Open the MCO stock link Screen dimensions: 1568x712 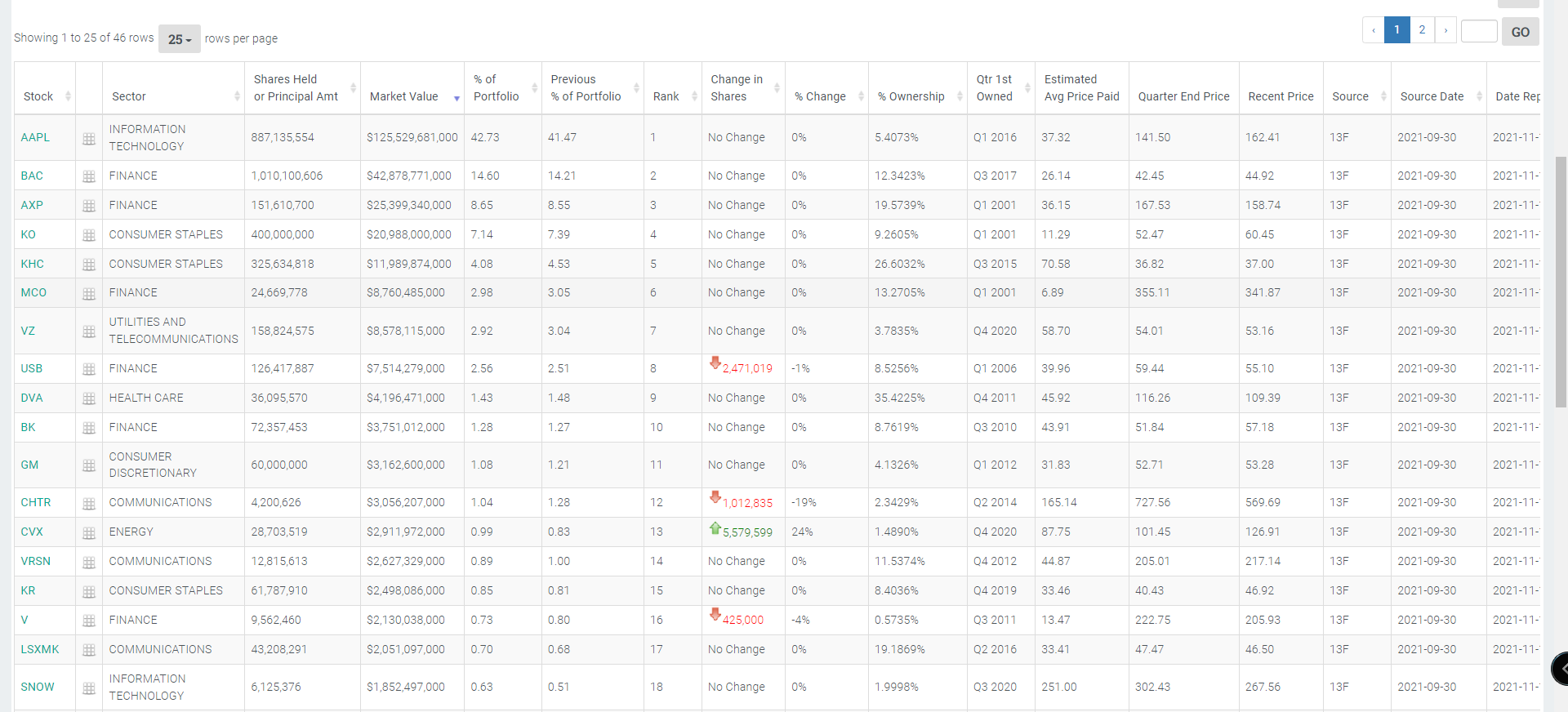point(33,292)
